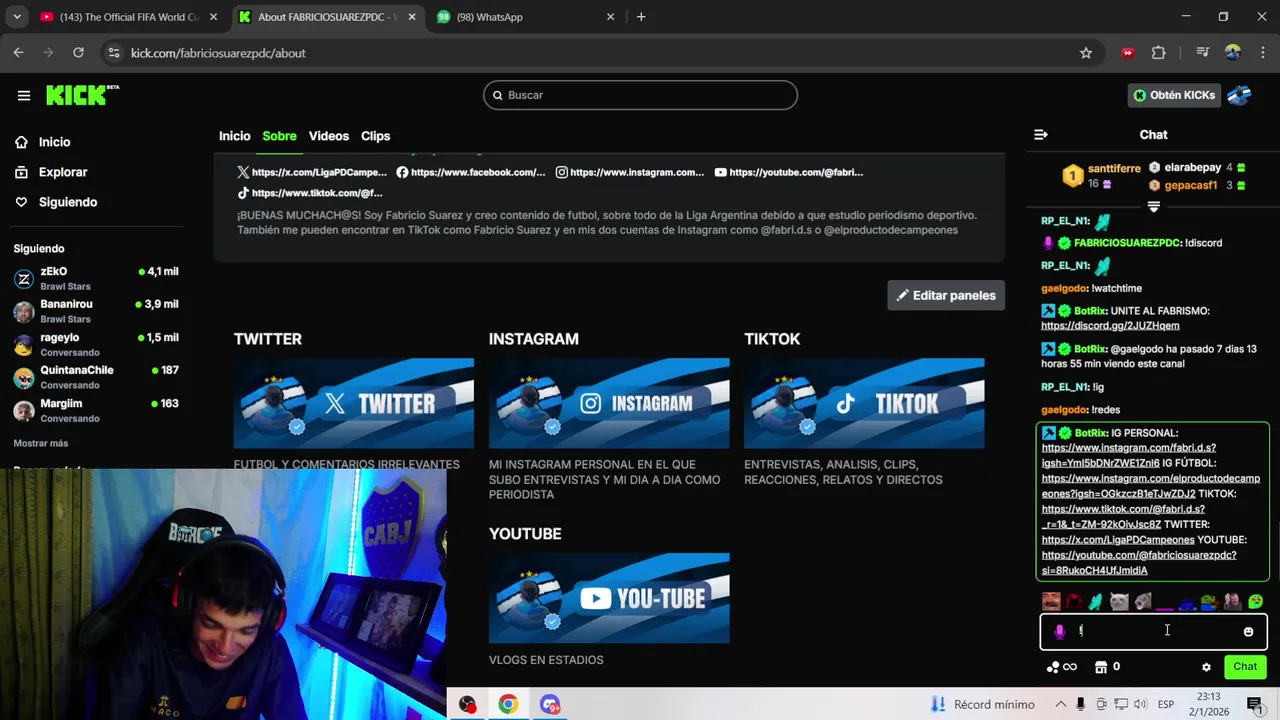Open the hamburger menu beside KICK logo
The width and height of the screenshot is (1280, 720).
[24, 96]
